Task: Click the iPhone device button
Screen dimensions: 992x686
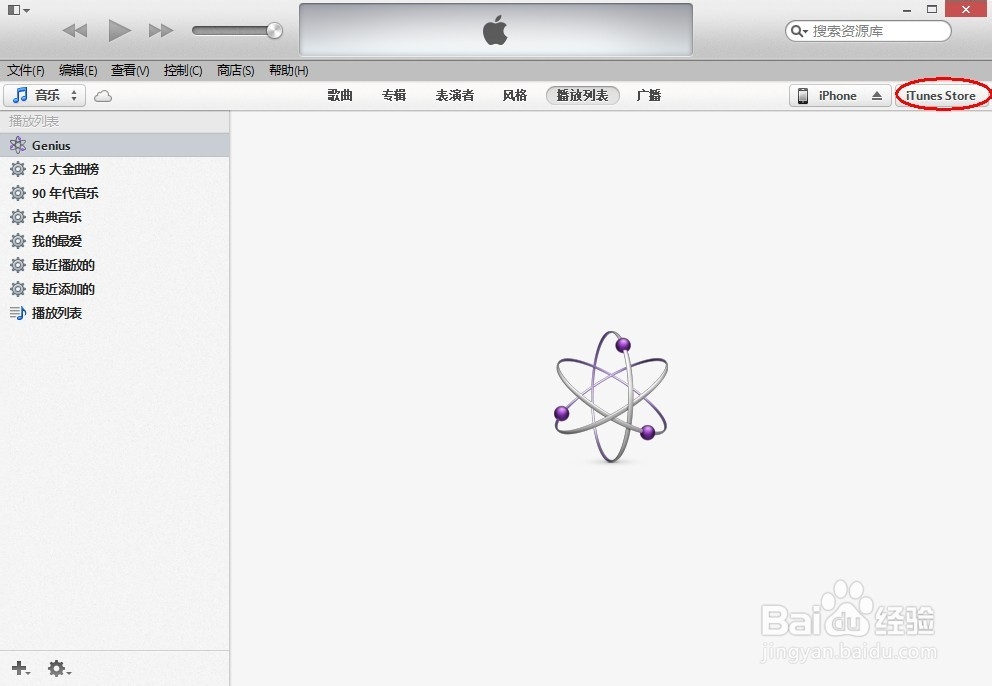Action: tap(832, 95)
